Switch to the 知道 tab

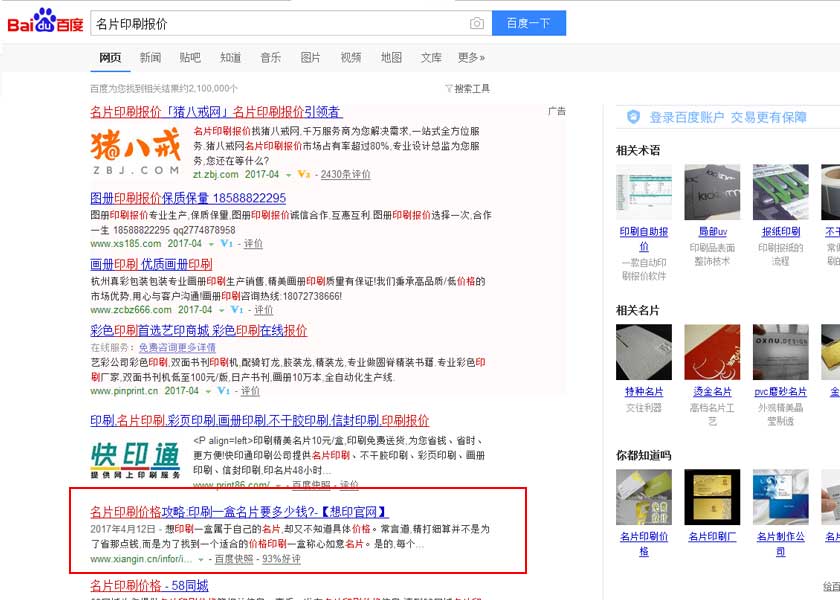(230, 57)
